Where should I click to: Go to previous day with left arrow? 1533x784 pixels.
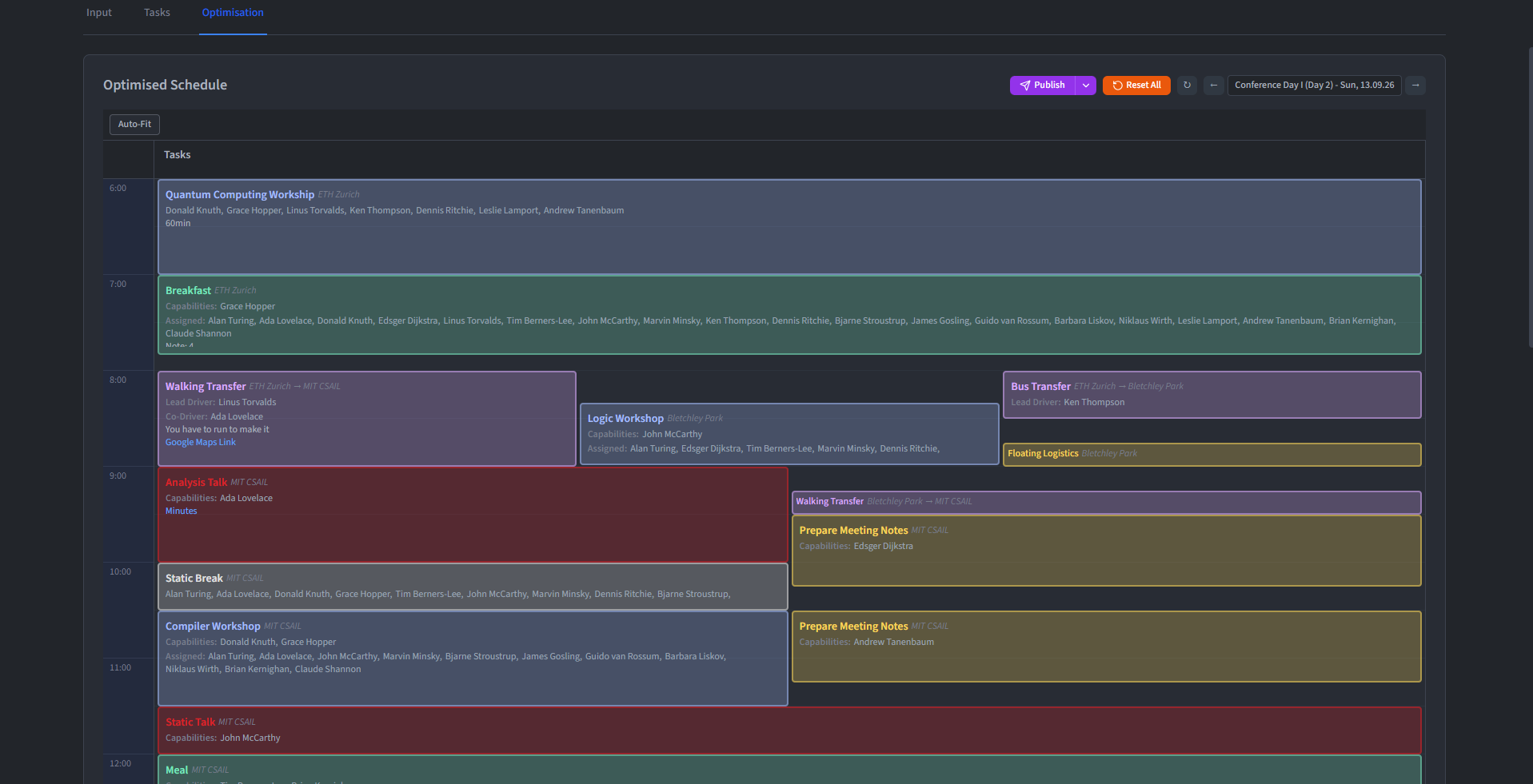pos(1214,86)
